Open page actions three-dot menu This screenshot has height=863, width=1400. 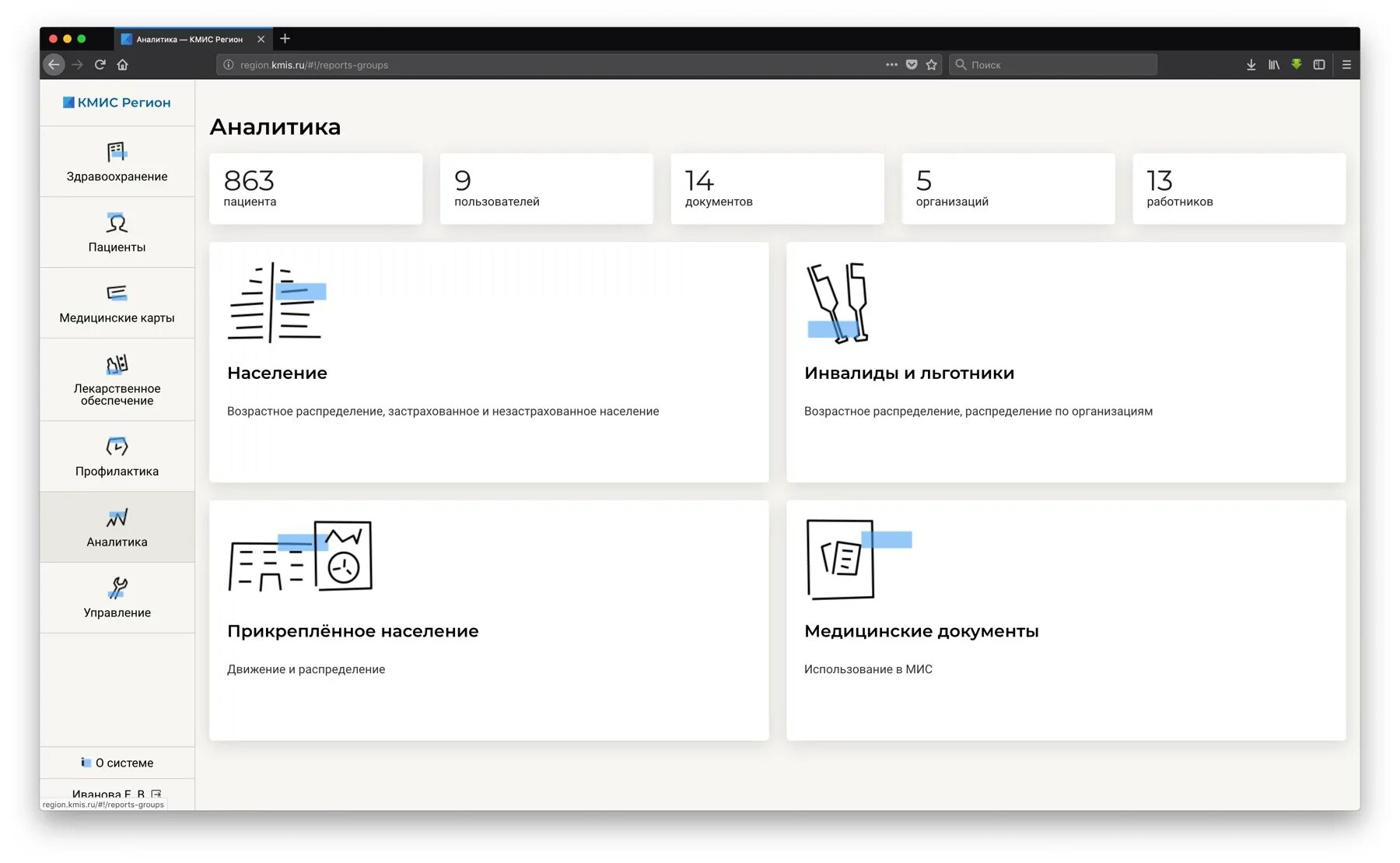coord(891,65)
